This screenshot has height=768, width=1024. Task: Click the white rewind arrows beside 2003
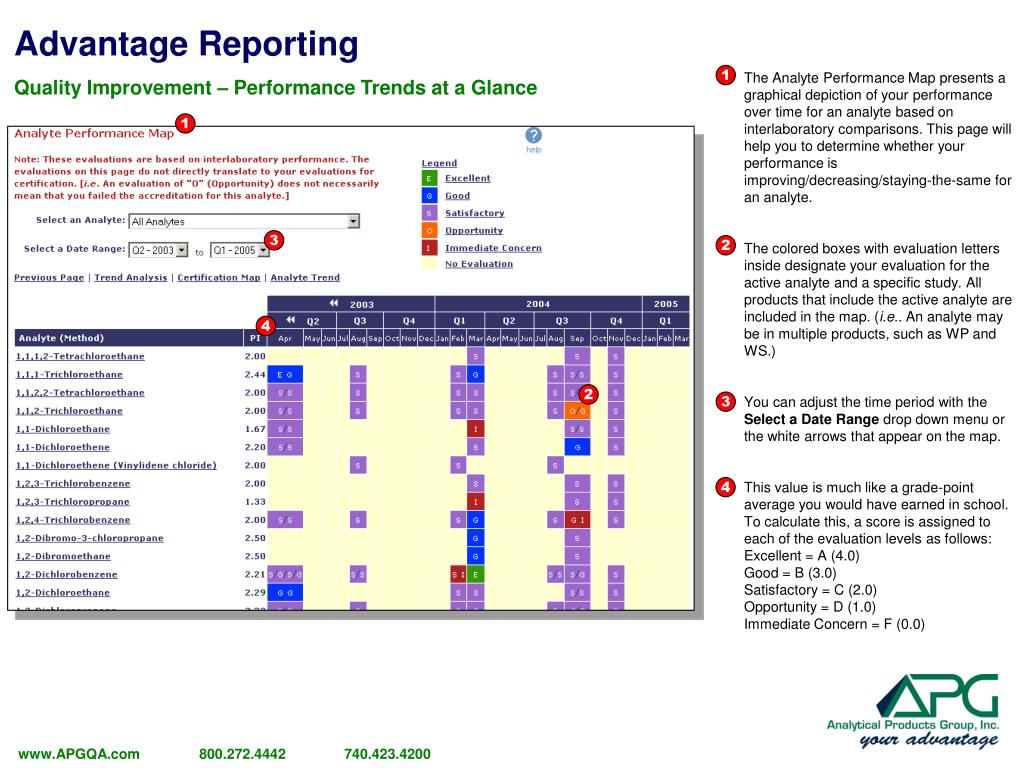tap(334, 304)
